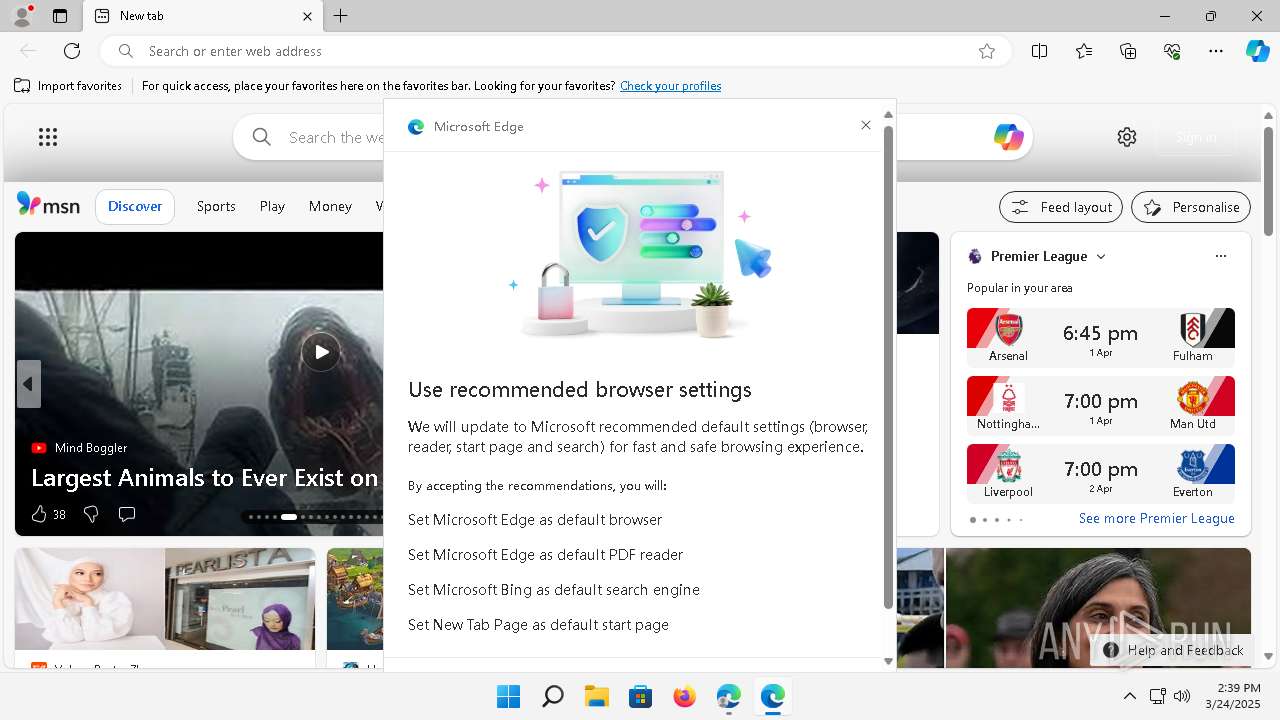Click the Personalise button

(x=1191, y=207)
